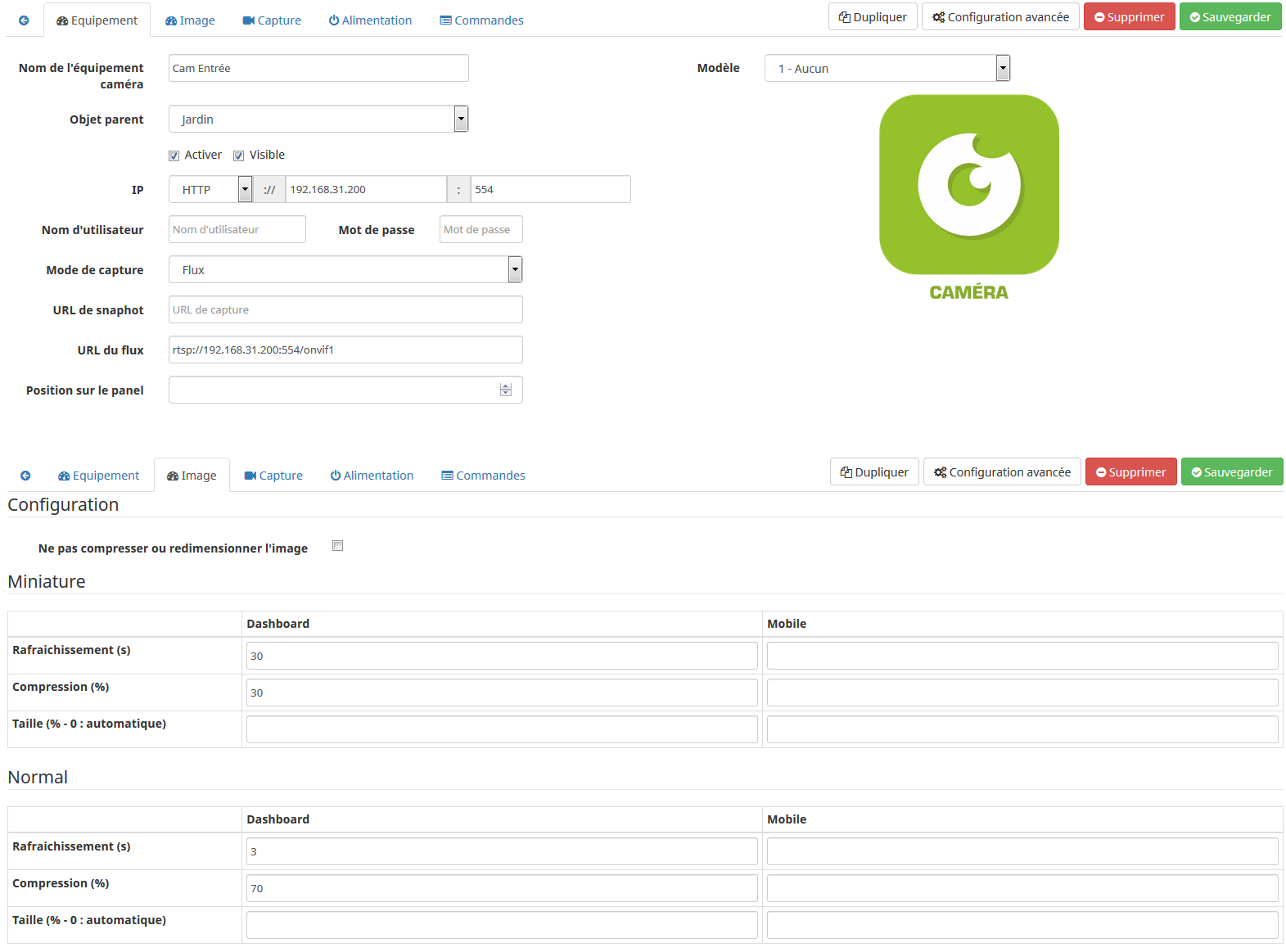
Task: Click Position sur le panel spinner arrows
Action: [506, 390]
